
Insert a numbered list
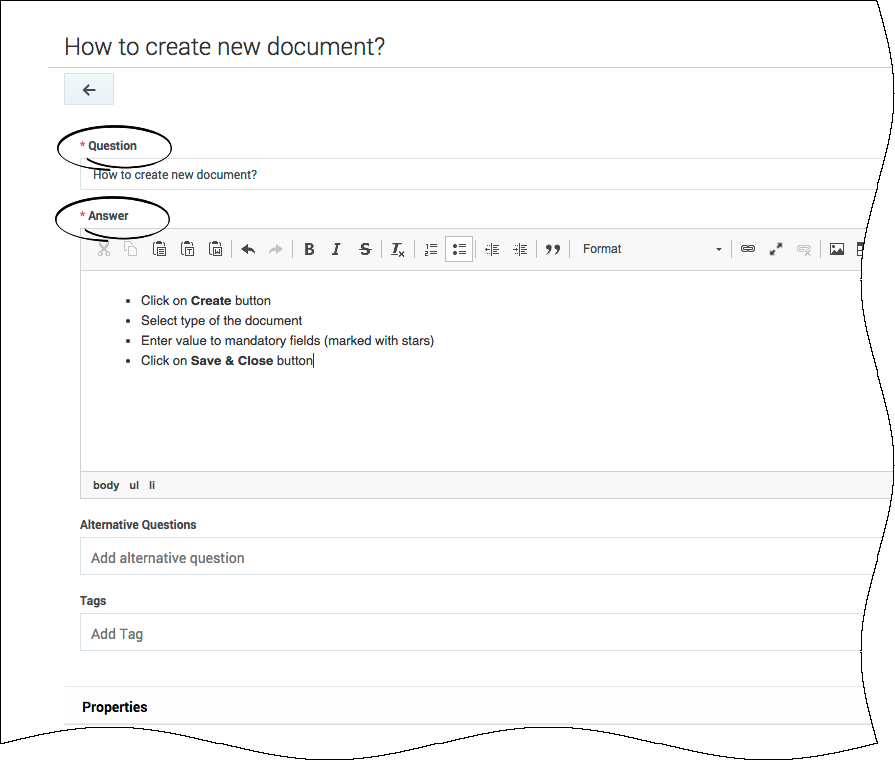pos(431,249)
